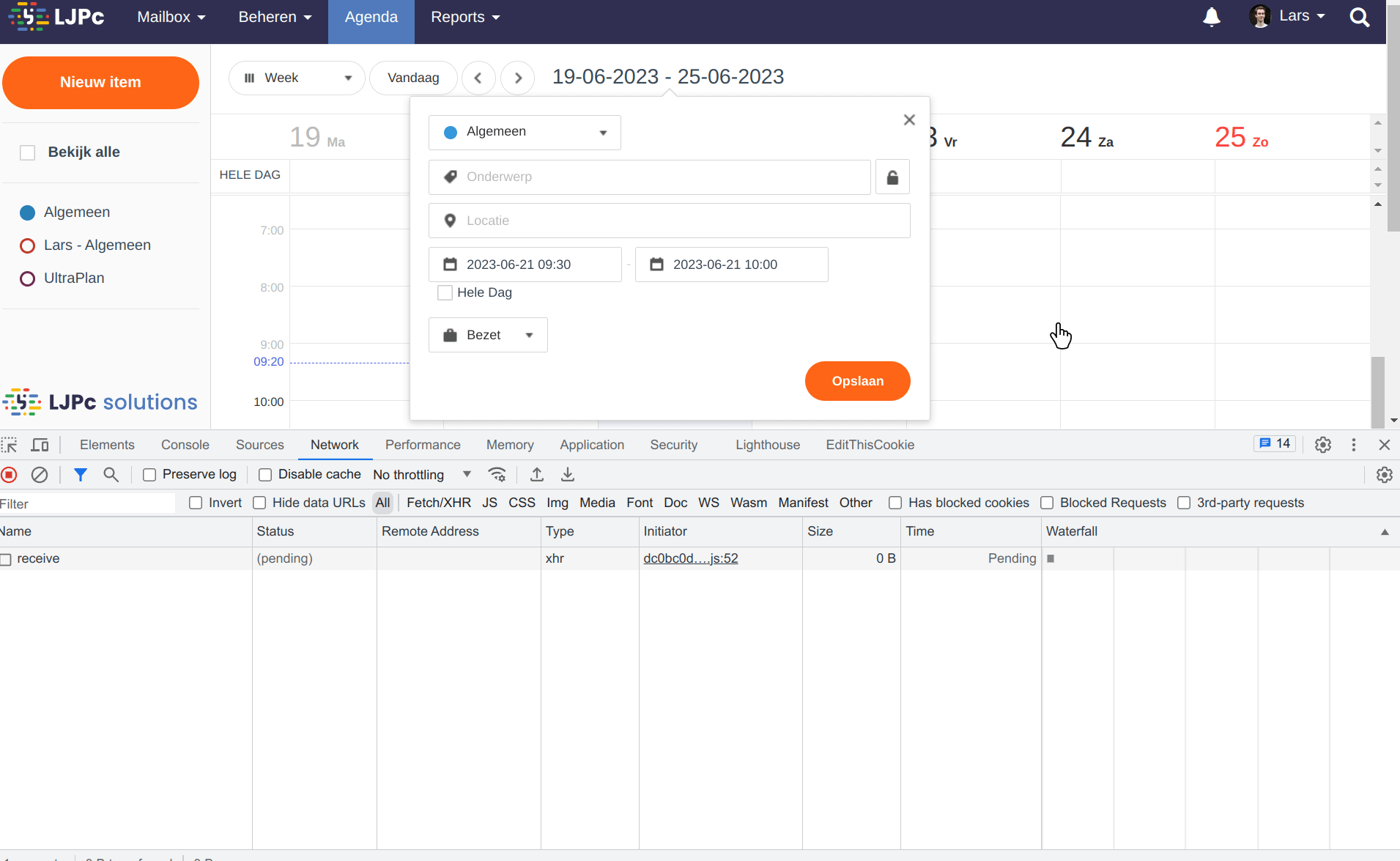Click the notification bell icon
Viewport: 1400px width, 861px height.
[1212, 17]
